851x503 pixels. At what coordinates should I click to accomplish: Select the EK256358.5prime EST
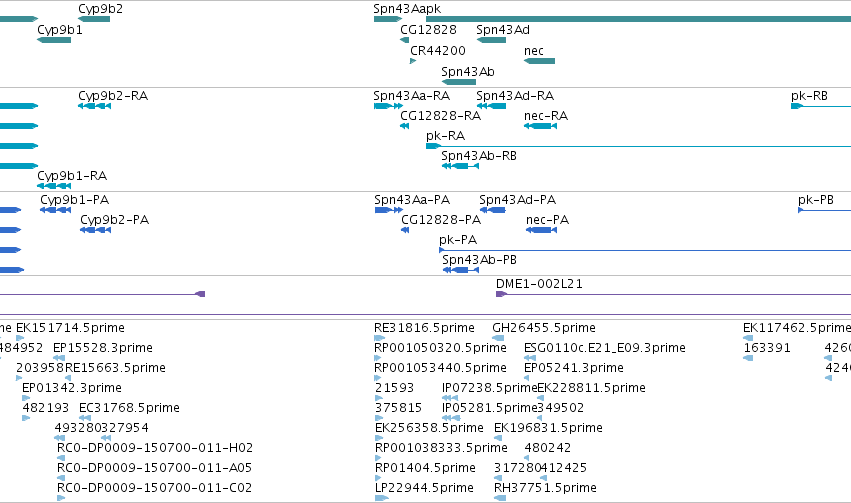click(379, 438)
